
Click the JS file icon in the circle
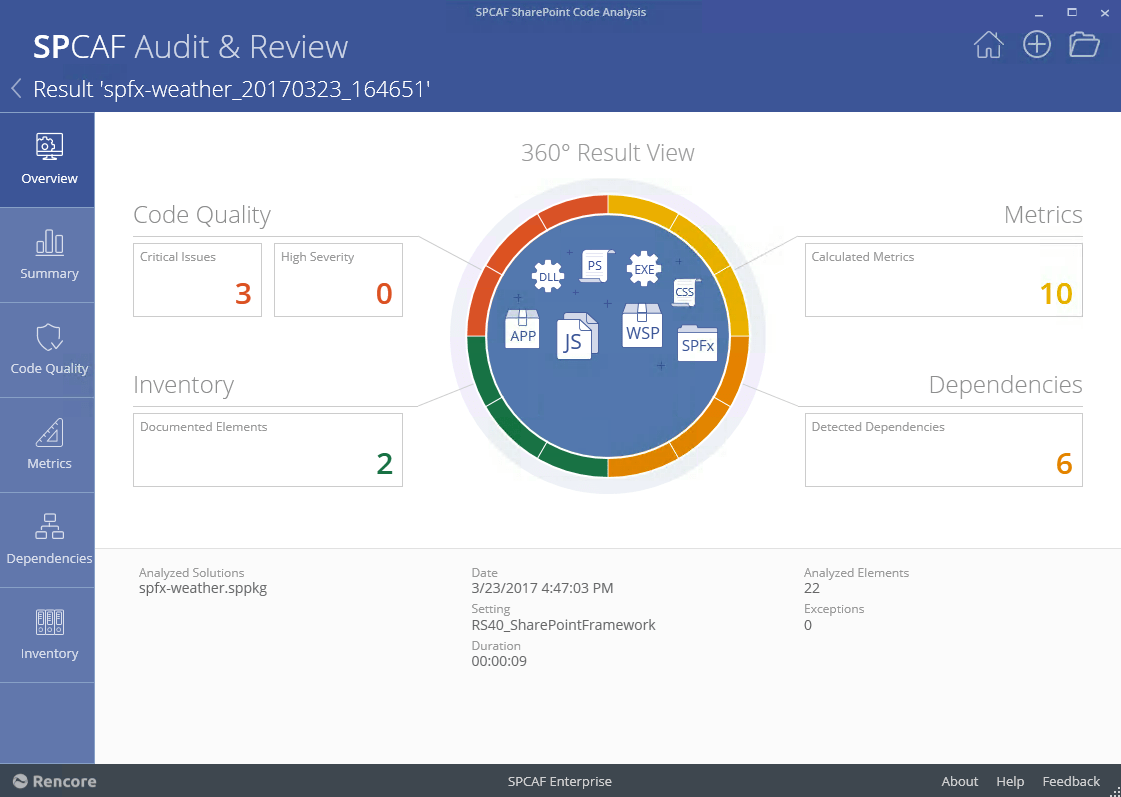(576, 335)
